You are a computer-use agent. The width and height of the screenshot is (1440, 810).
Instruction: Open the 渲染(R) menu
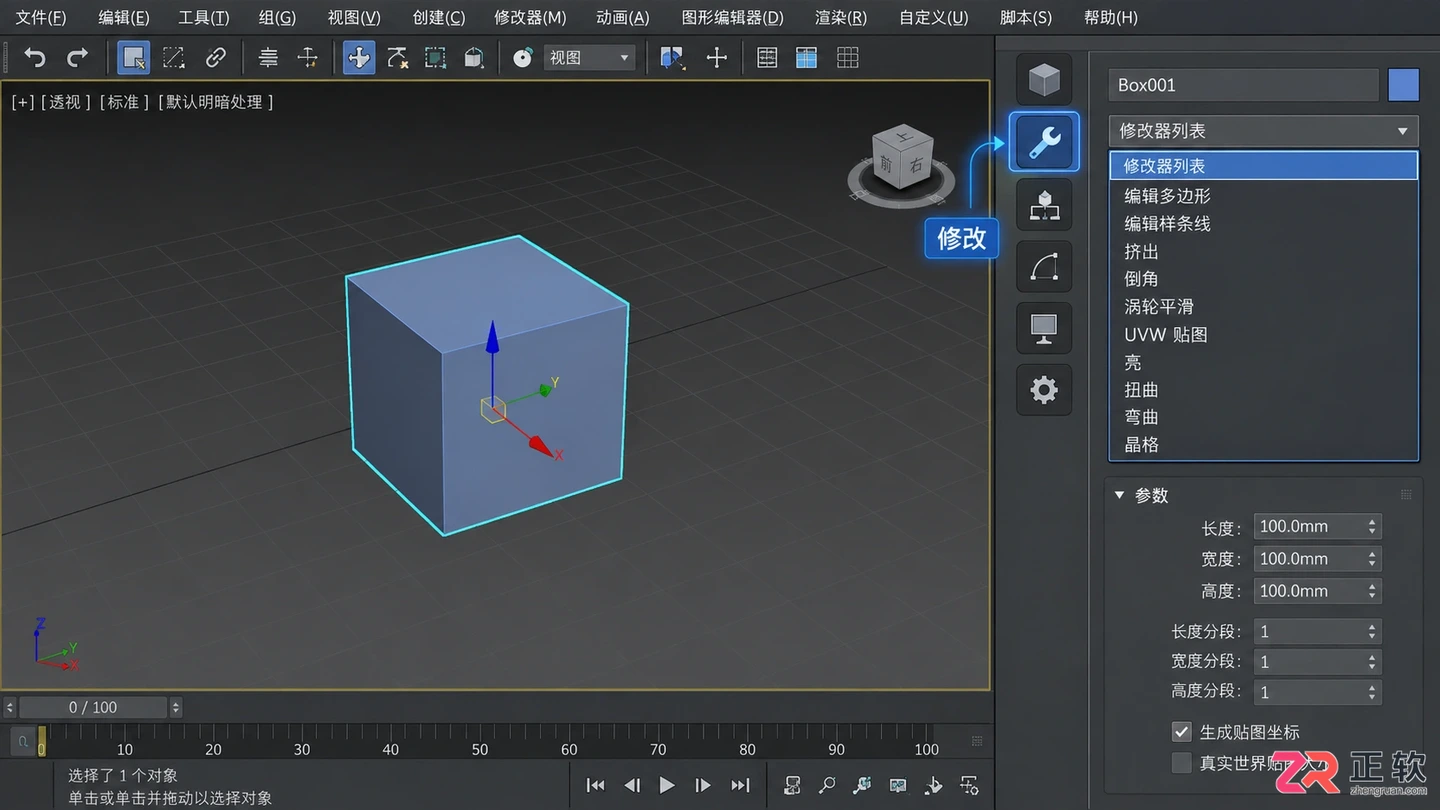tap(840, 18)
